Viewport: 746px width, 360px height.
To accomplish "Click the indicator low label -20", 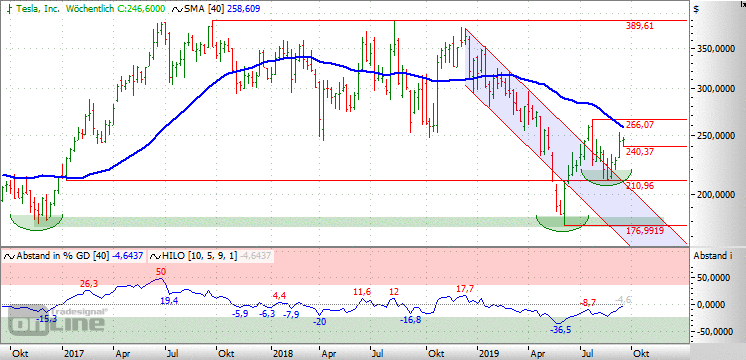I will point(319,321).
